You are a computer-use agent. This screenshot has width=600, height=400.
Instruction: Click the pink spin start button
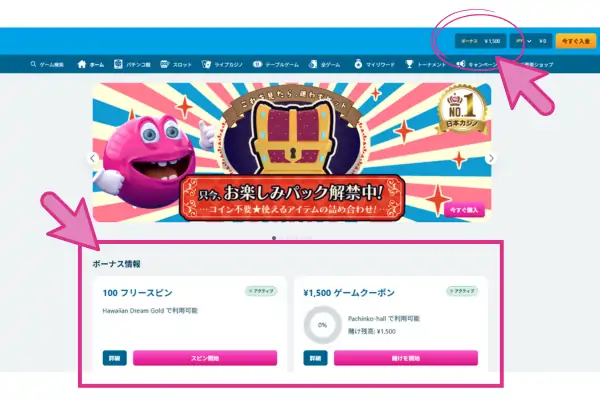pyautogui.click(x=205, y=358)
